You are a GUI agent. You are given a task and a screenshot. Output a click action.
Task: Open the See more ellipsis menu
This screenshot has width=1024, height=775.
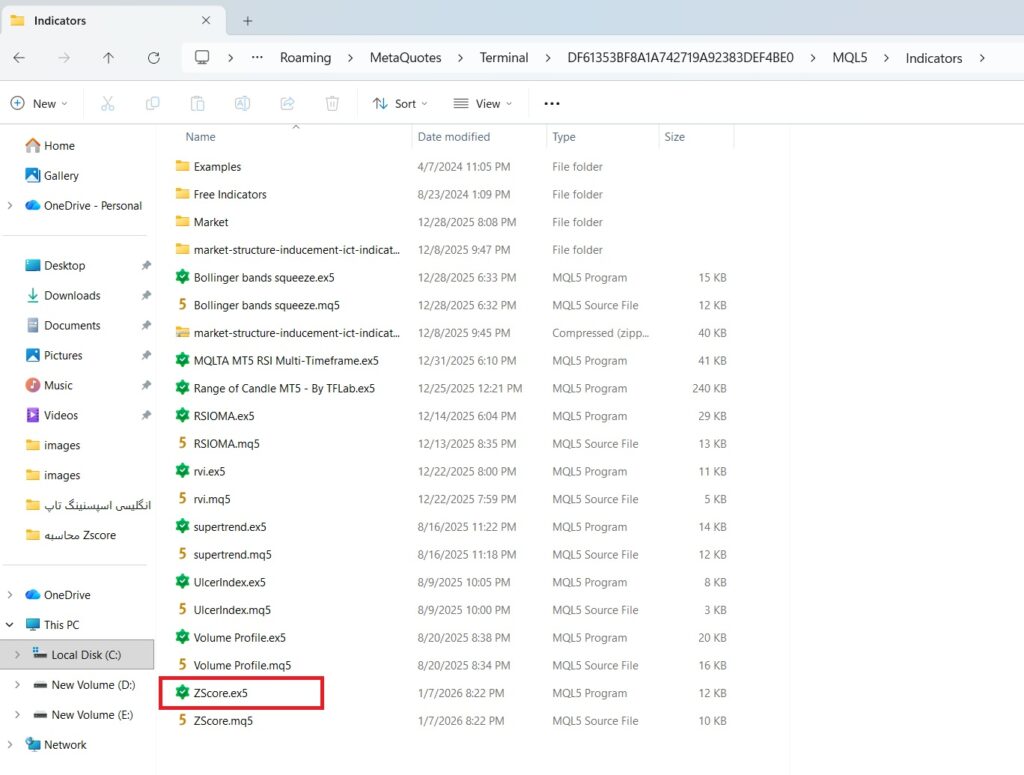tap(552, 103)
